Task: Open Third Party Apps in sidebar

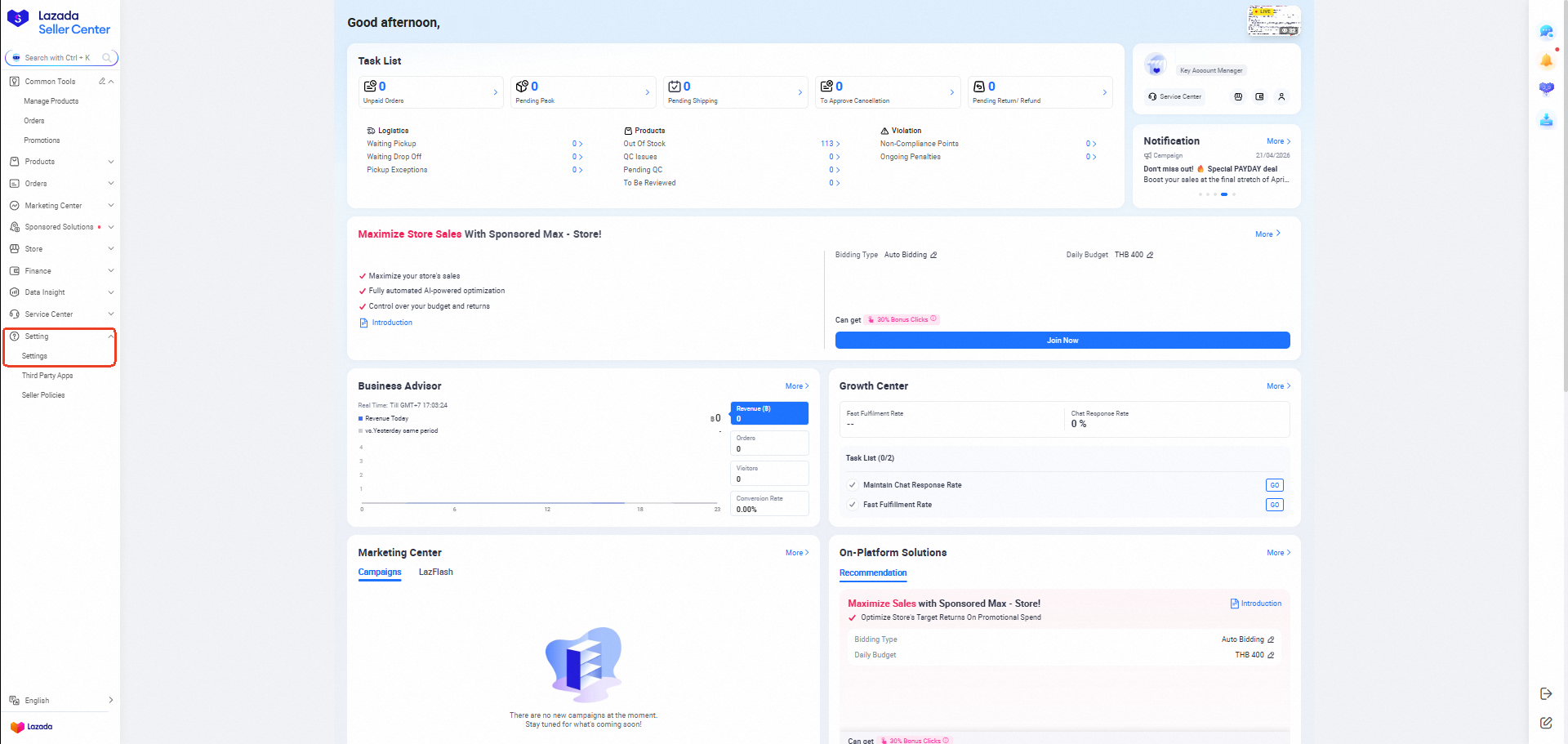Action: point(47,376)
